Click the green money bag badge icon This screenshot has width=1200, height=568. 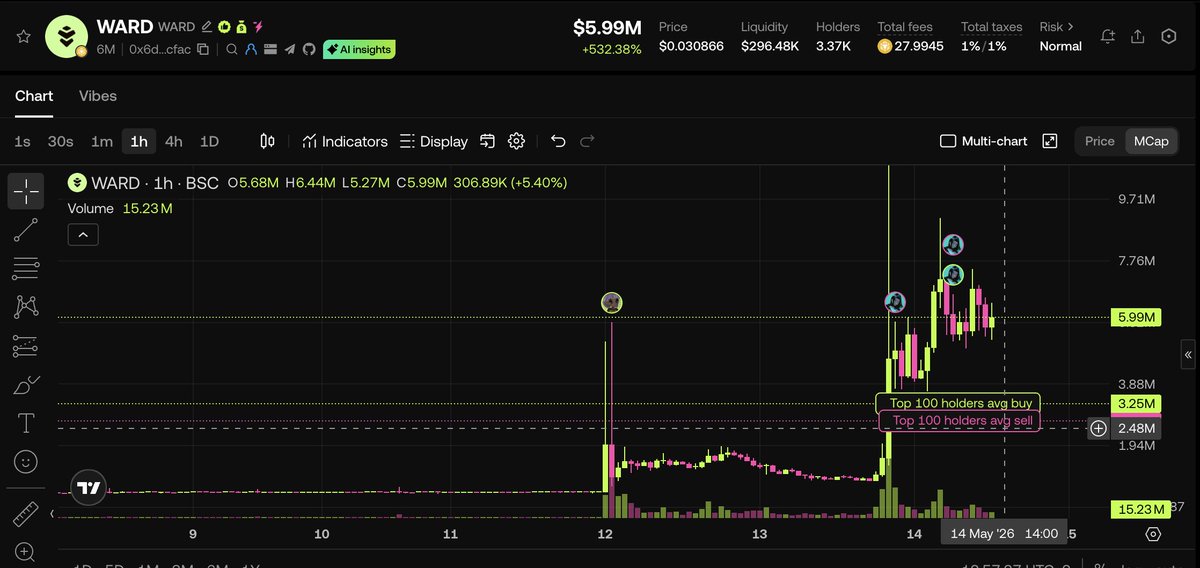click(x=241, y=26)
